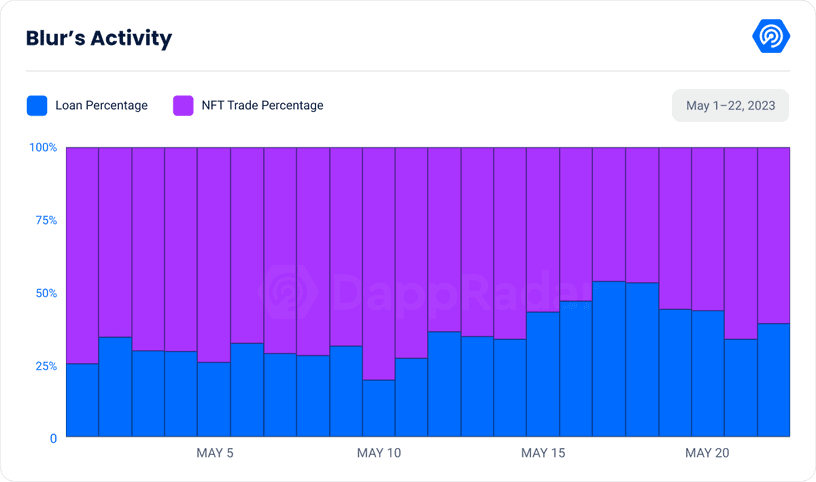Click the blue bar above MAY 10
Viewport: 816px width, 482px height.
379,408
